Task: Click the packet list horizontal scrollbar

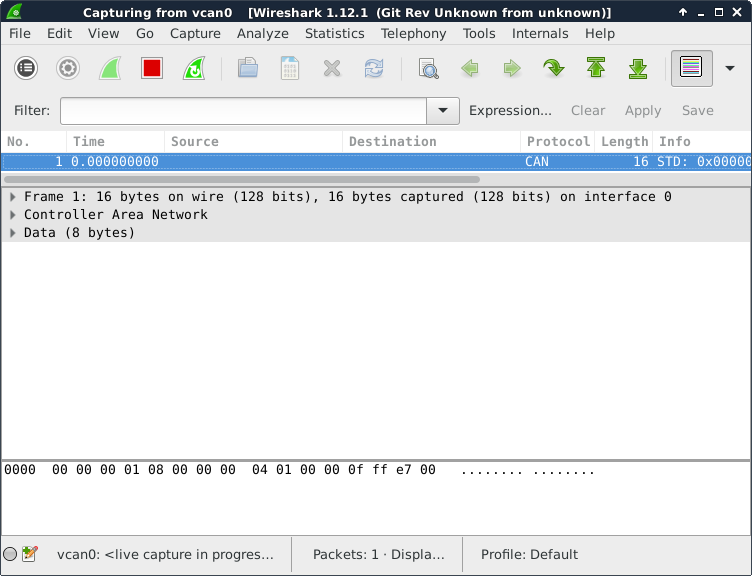Action: click(242, 179)
